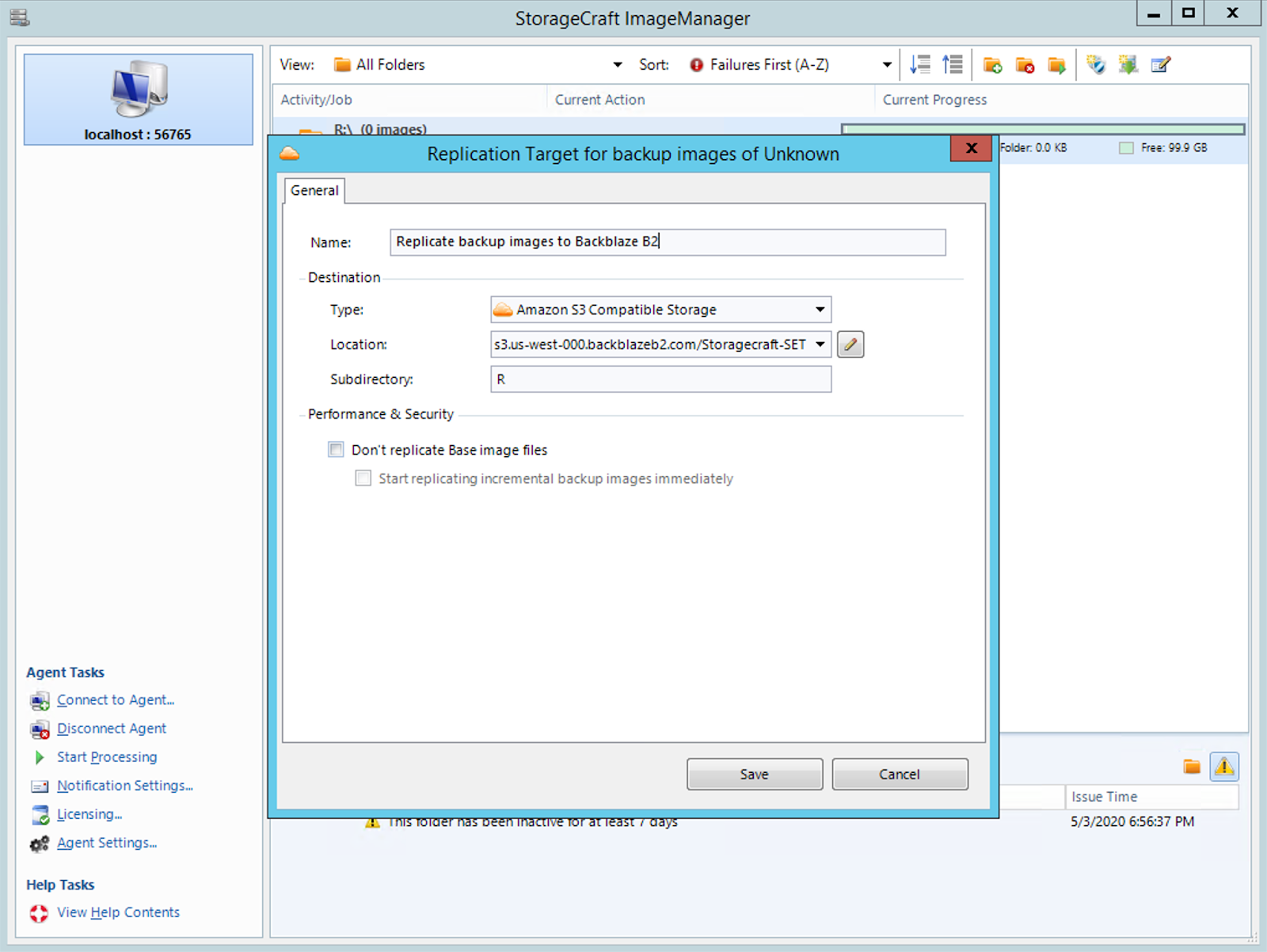Viewport: 1267px width, 952px height.
Task: Click the folder usage progress bar
Action: (1043, 129)
